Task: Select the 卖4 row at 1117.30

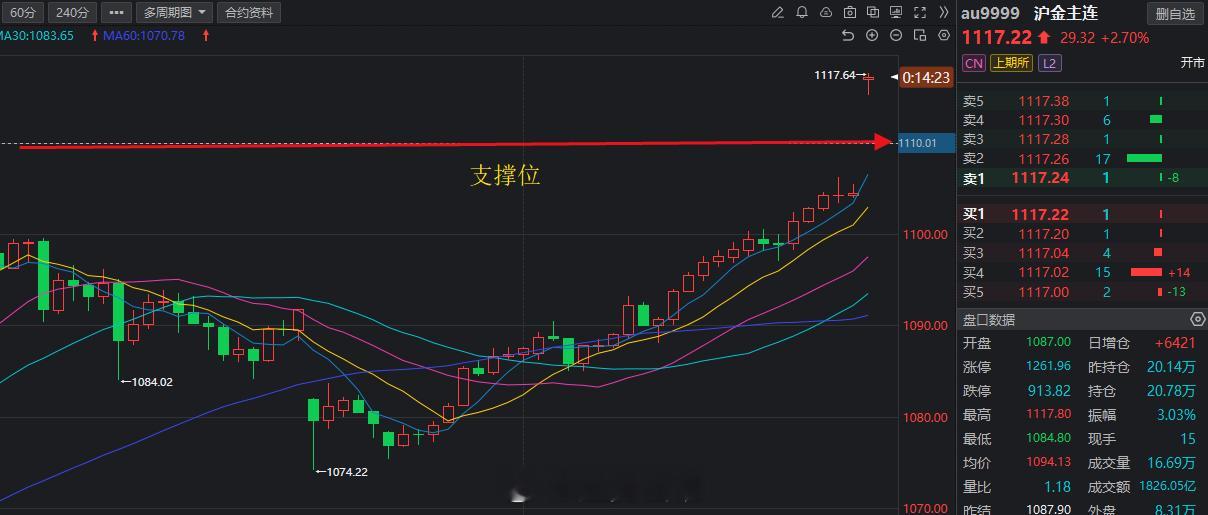Action: click(x=1084, y=120)
